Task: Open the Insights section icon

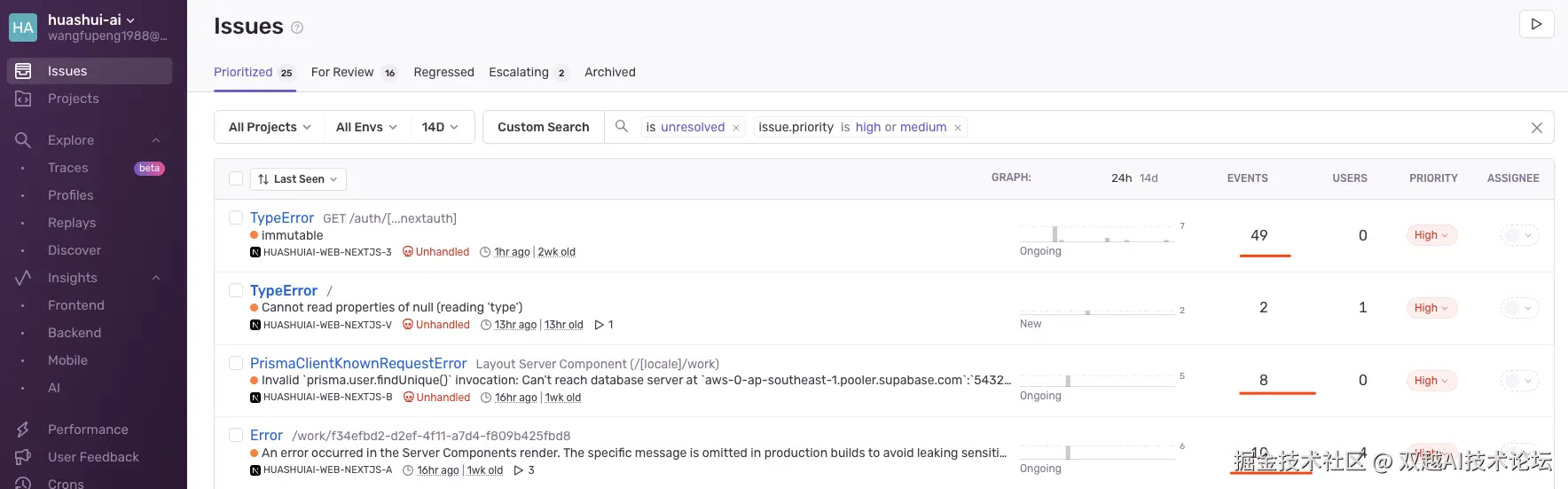Action: (23, 278)
